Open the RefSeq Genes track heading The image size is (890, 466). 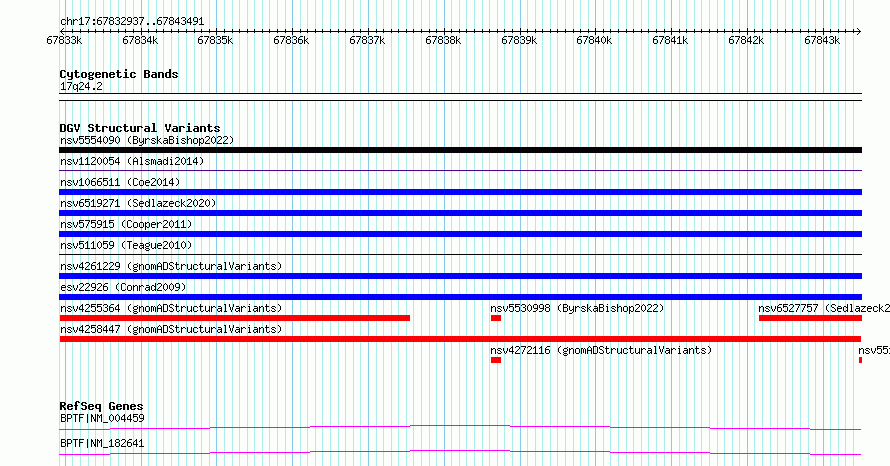[x=101, y=406]
